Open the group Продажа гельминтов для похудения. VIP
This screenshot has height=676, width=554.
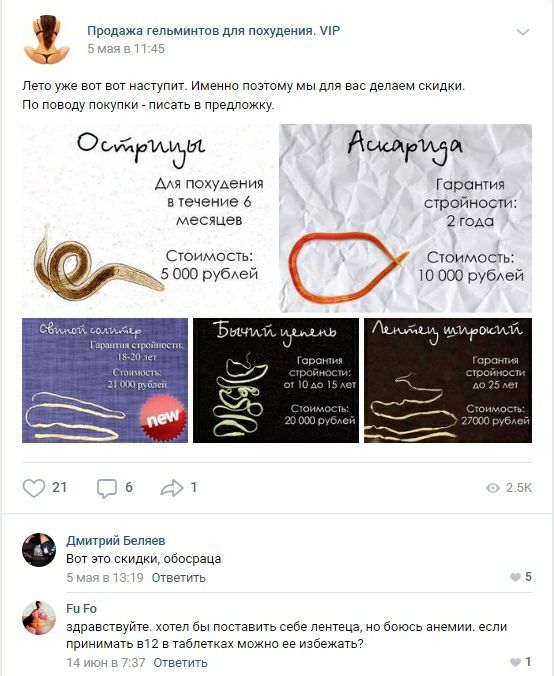click(x=213, y=31)
